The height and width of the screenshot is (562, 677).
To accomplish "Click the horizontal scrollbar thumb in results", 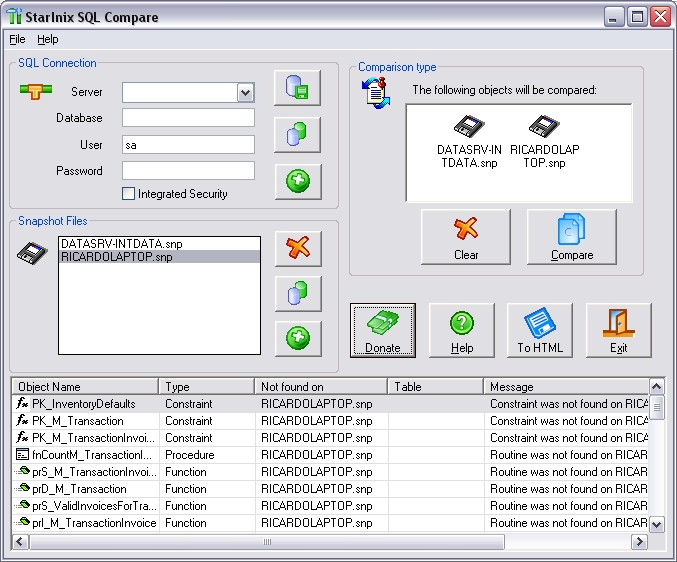I will (267, 541).
